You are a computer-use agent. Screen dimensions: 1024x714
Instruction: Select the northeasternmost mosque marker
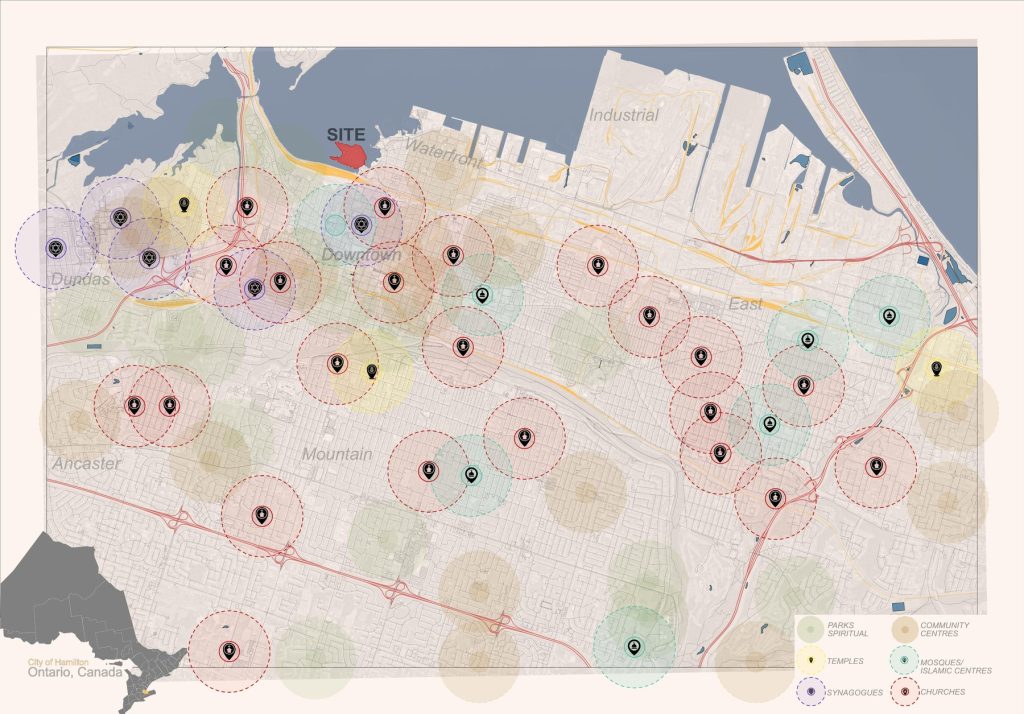click(889, 317)
